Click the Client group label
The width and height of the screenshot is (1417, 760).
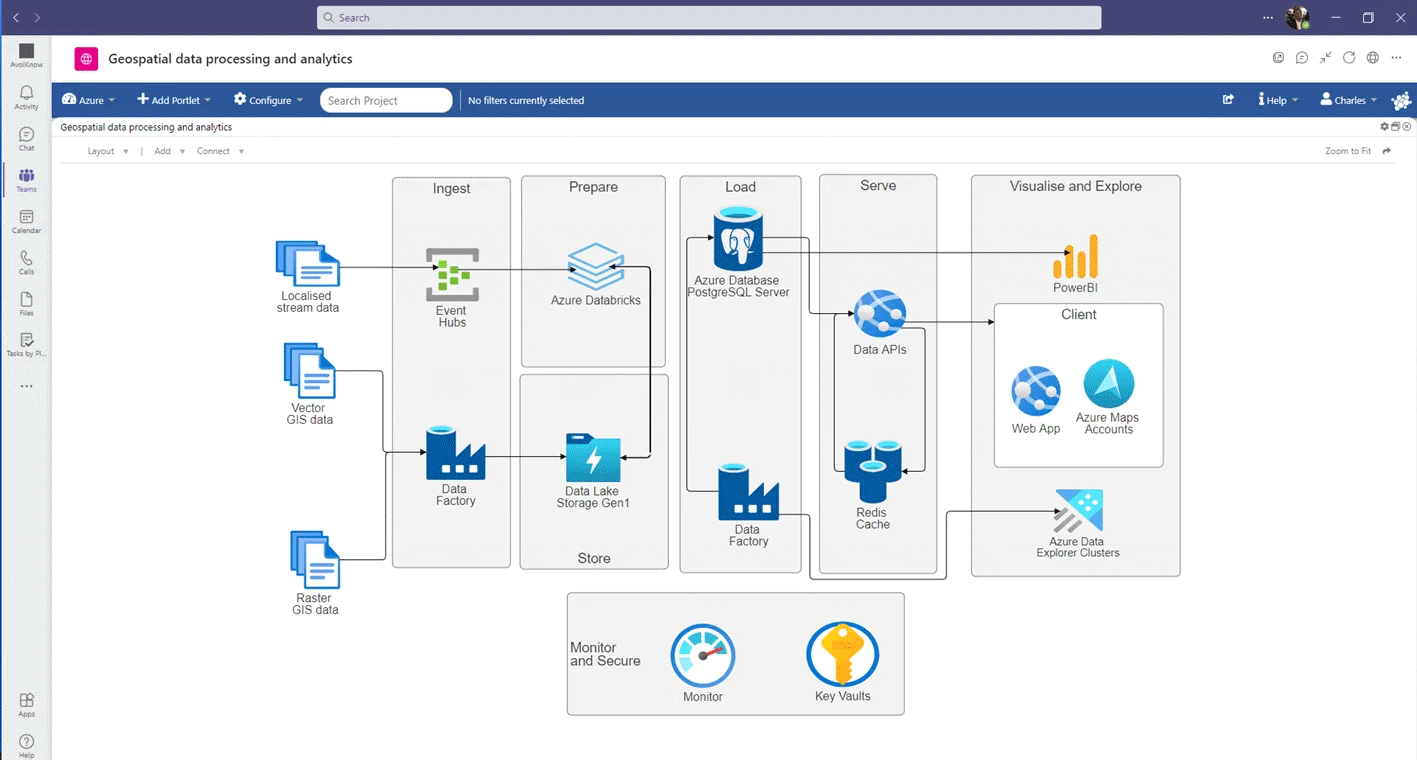click(x=1079, y=314)
